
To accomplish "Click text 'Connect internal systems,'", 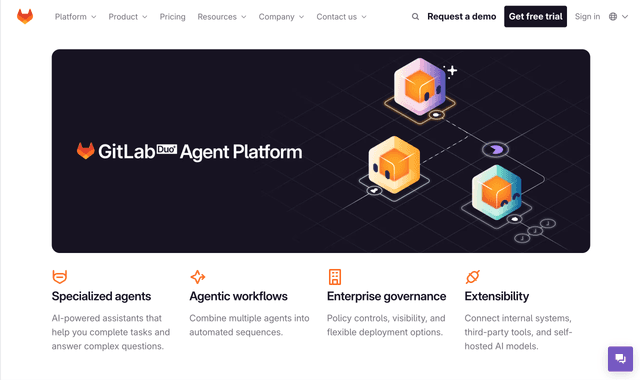I will click(x=518, y=318).
